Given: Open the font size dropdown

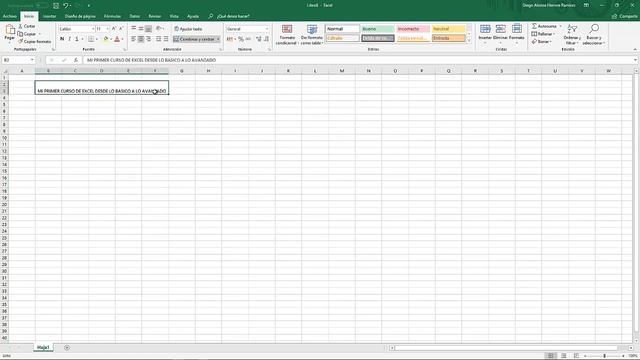Looking at the screenshot, I should [108, 29].
